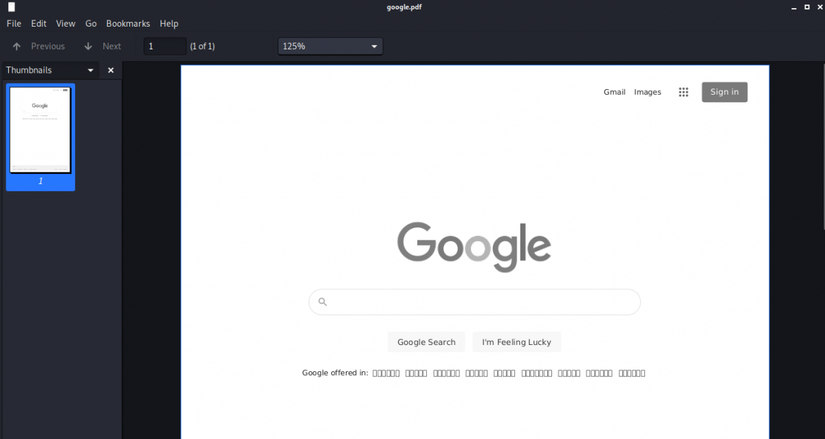Close the google.pdf window
Viewport: 825px width, 439px height.
tap(820, 7)
